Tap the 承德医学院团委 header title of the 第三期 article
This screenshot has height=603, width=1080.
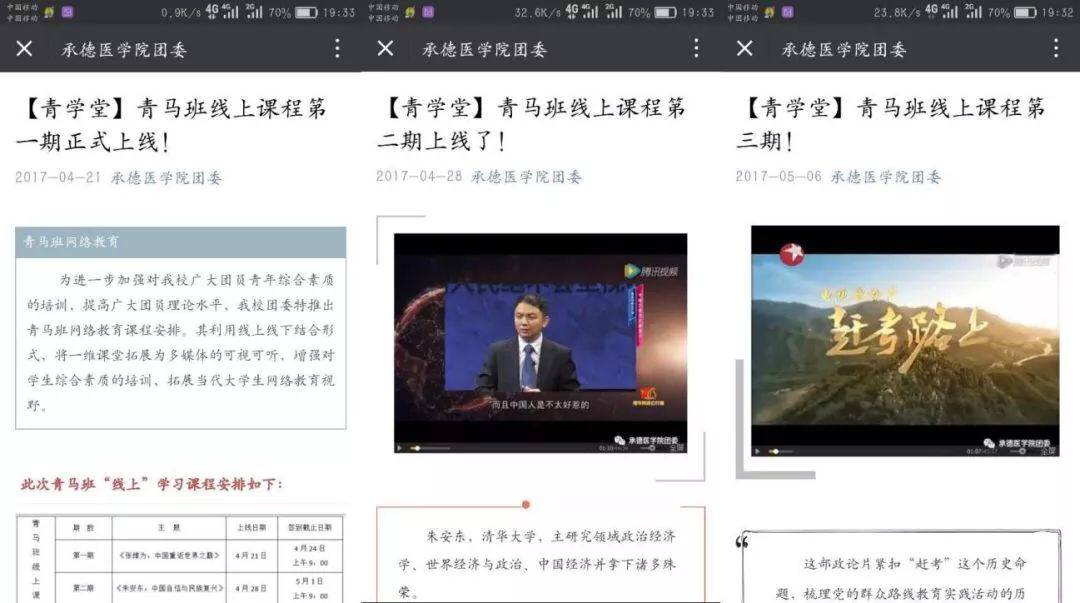tap(844, 49)
